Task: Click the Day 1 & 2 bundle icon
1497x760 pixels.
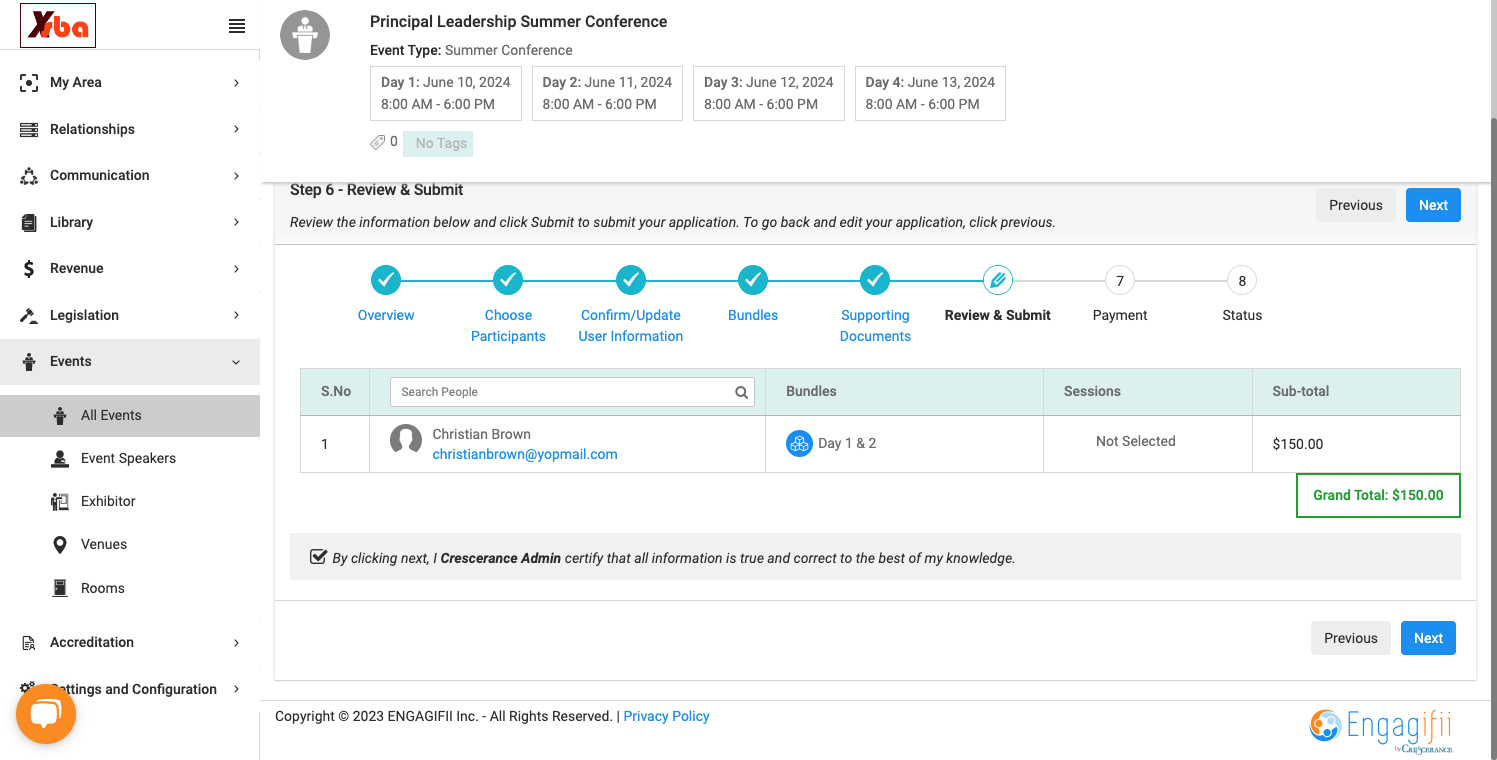Action: (799, 444)
